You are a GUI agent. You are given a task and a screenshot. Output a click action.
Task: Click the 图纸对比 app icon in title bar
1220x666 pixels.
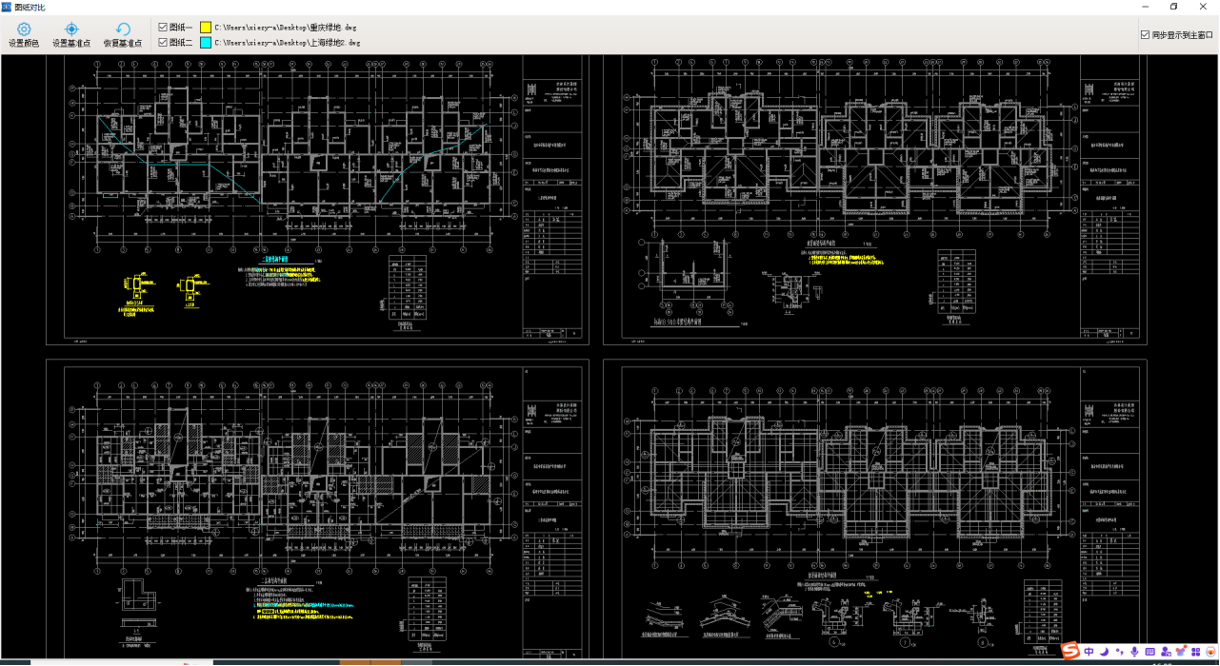[x=6, y=6]
